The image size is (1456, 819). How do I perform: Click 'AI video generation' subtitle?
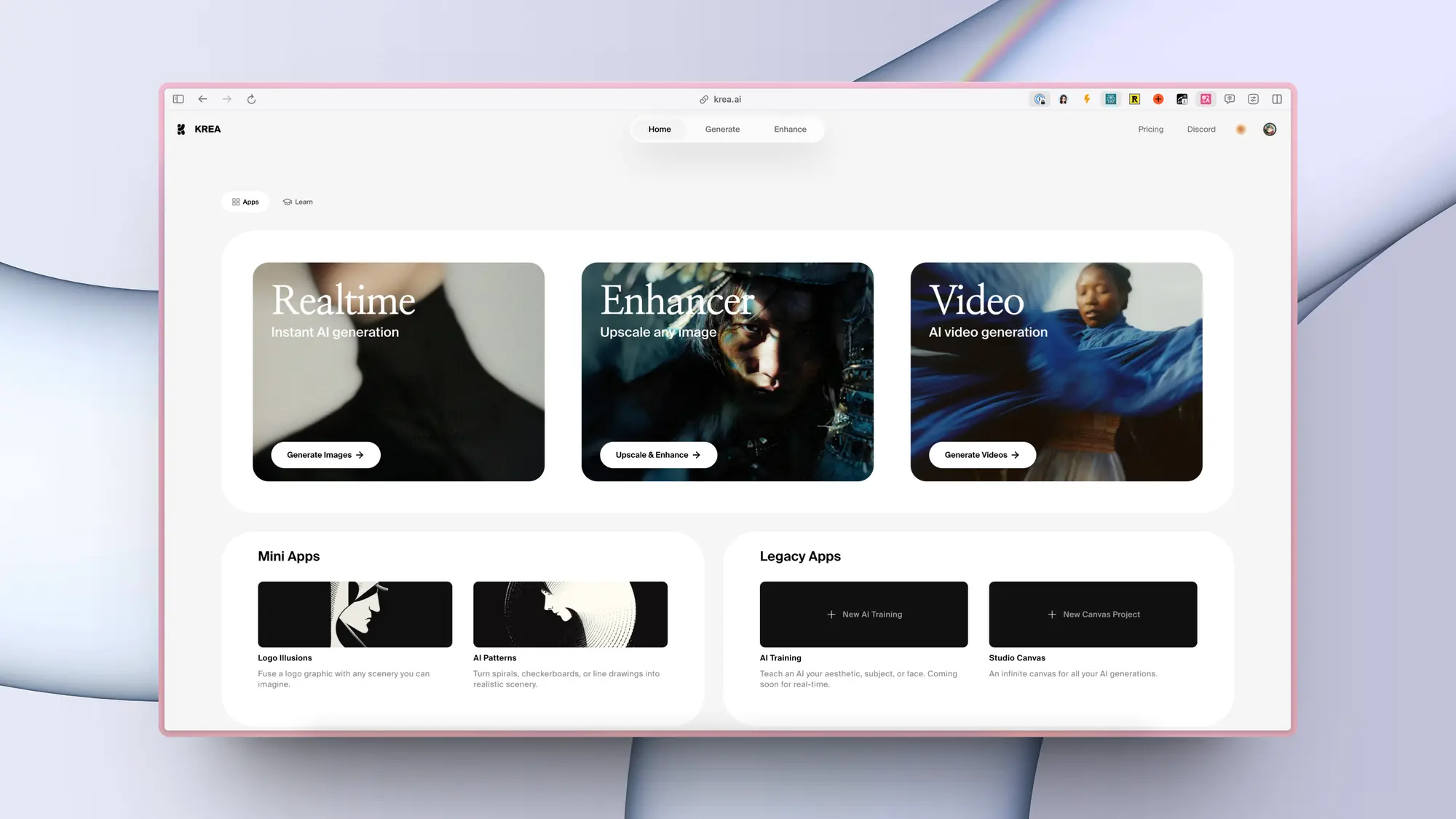point(988,332)
